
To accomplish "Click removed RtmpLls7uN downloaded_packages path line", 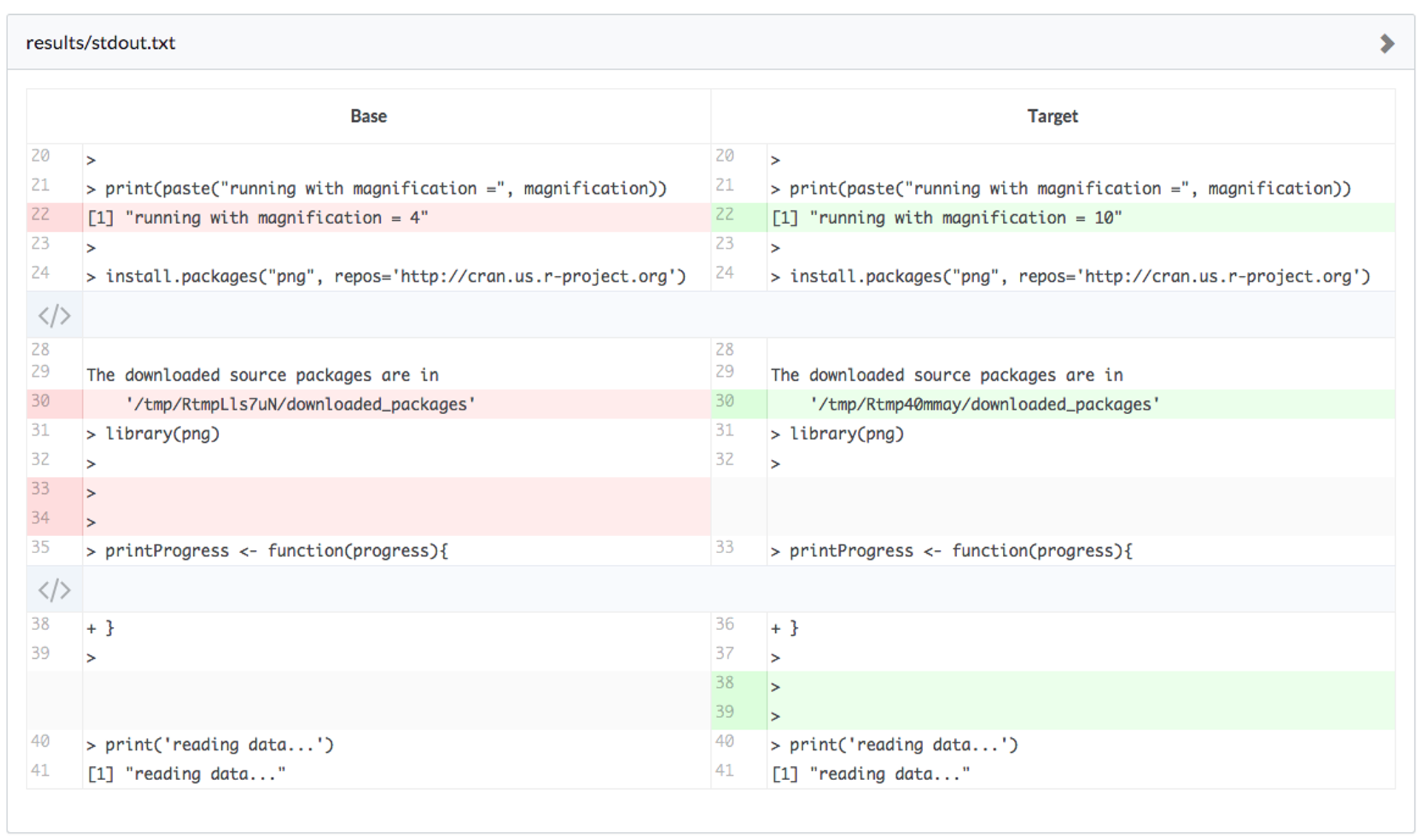I will (x=300, y=404).
